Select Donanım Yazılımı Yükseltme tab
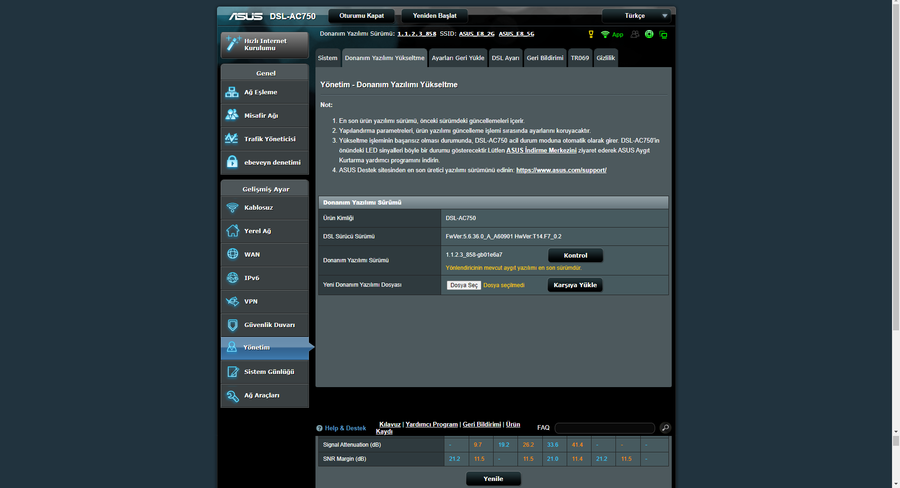 pos(385,58)
